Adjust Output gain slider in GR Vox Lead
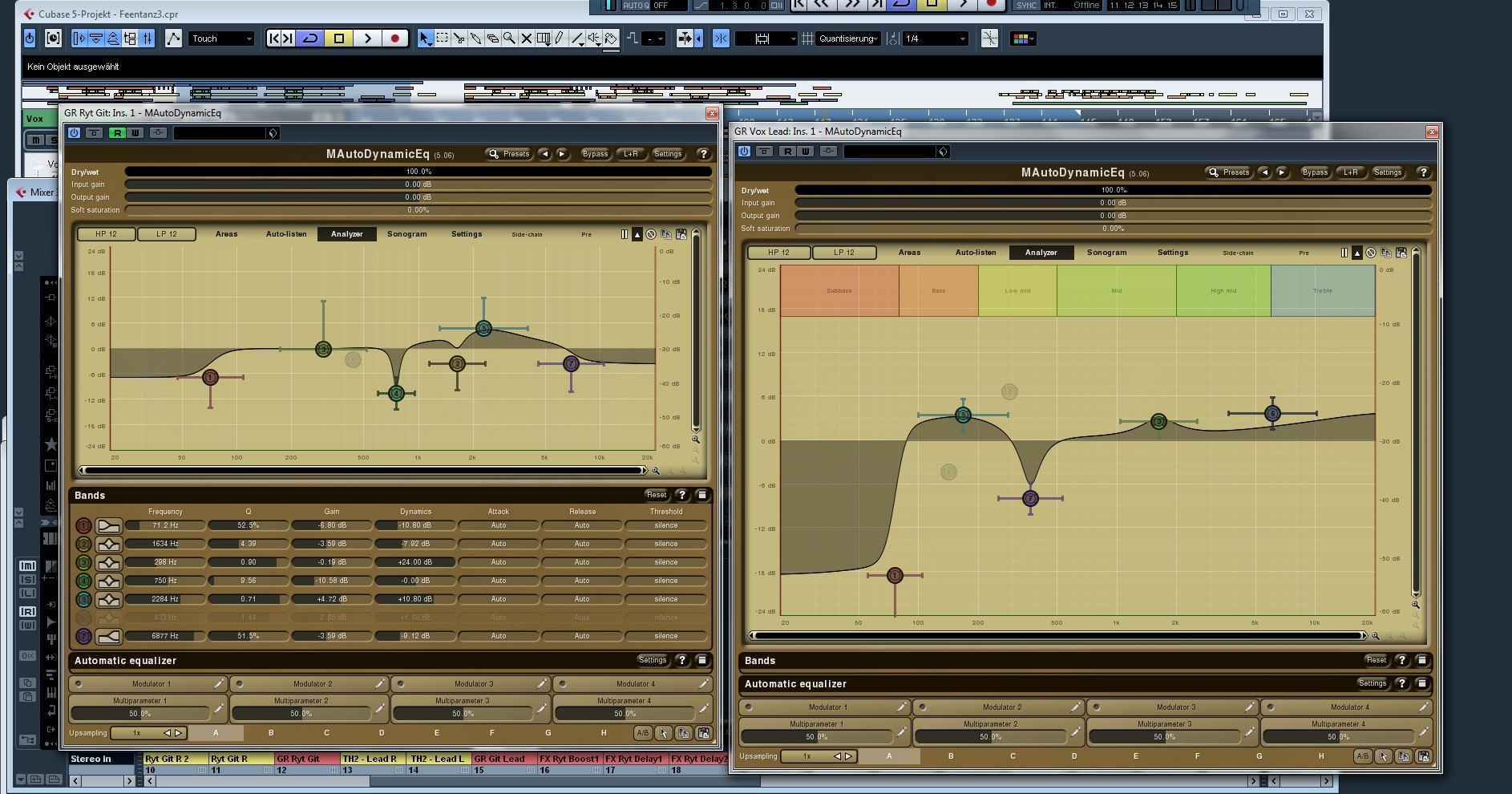Viewport: 1512px width, 794px height. click(x=1113, y=216)
